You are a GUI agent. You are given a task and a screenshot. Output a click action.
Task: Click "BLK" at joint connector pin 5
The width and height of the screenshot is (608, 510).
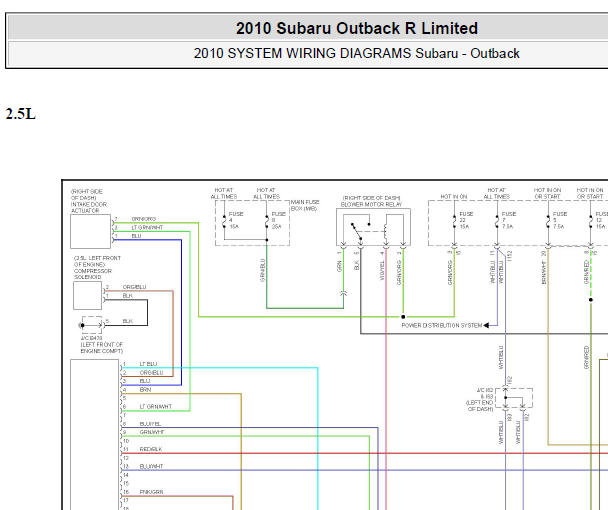click(x=128, y=321)
